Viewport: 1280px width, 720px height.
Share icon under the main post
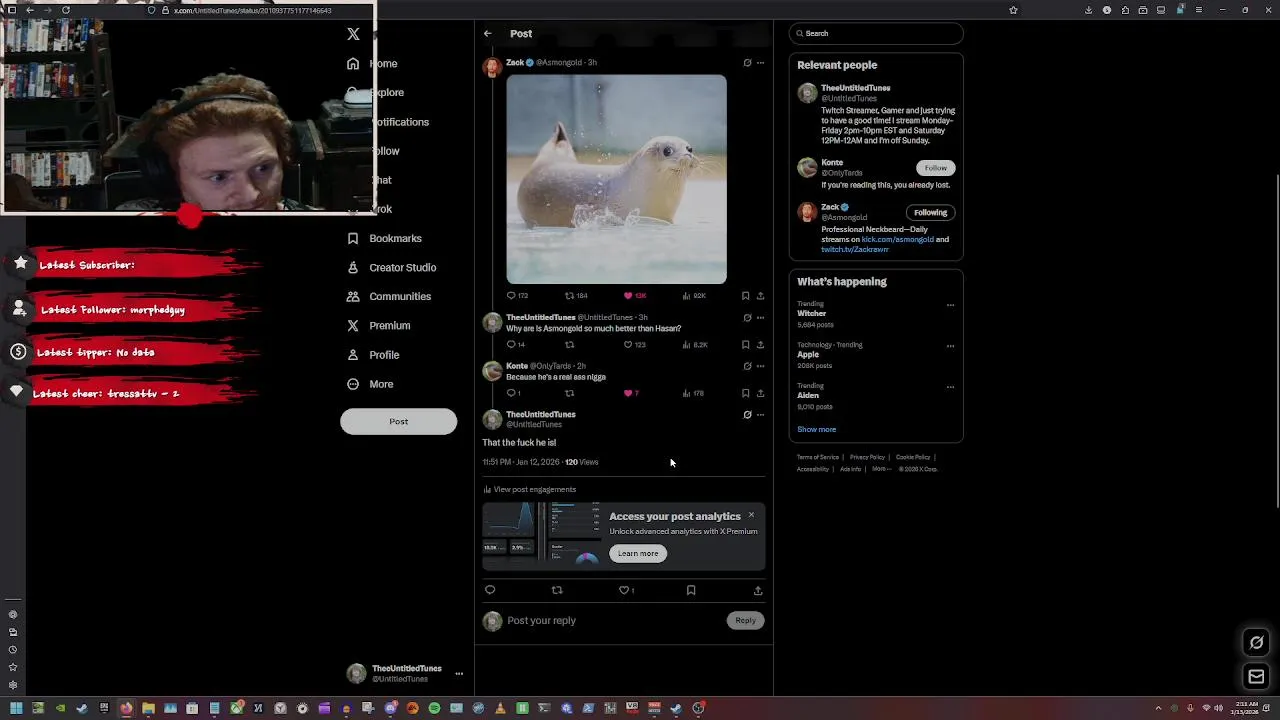758,591
